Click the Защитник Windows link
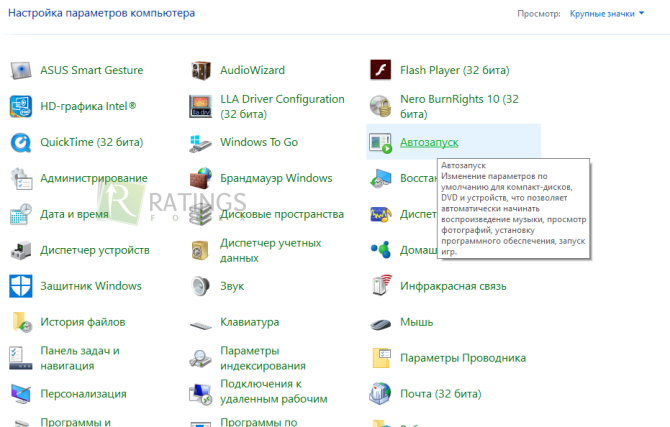Viewport: 670px width, 427px height. coord(91,286)
